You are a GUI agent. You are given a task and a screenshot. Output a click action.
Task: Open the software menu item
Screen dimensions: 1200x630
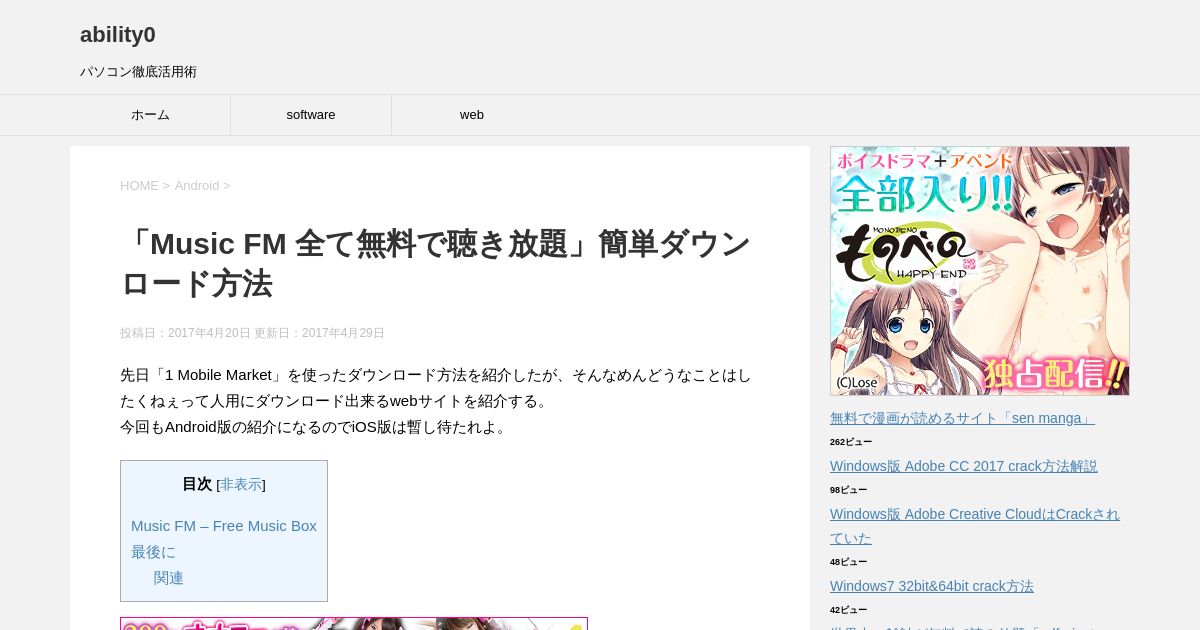pyautogui.click(x=311, y=115)
